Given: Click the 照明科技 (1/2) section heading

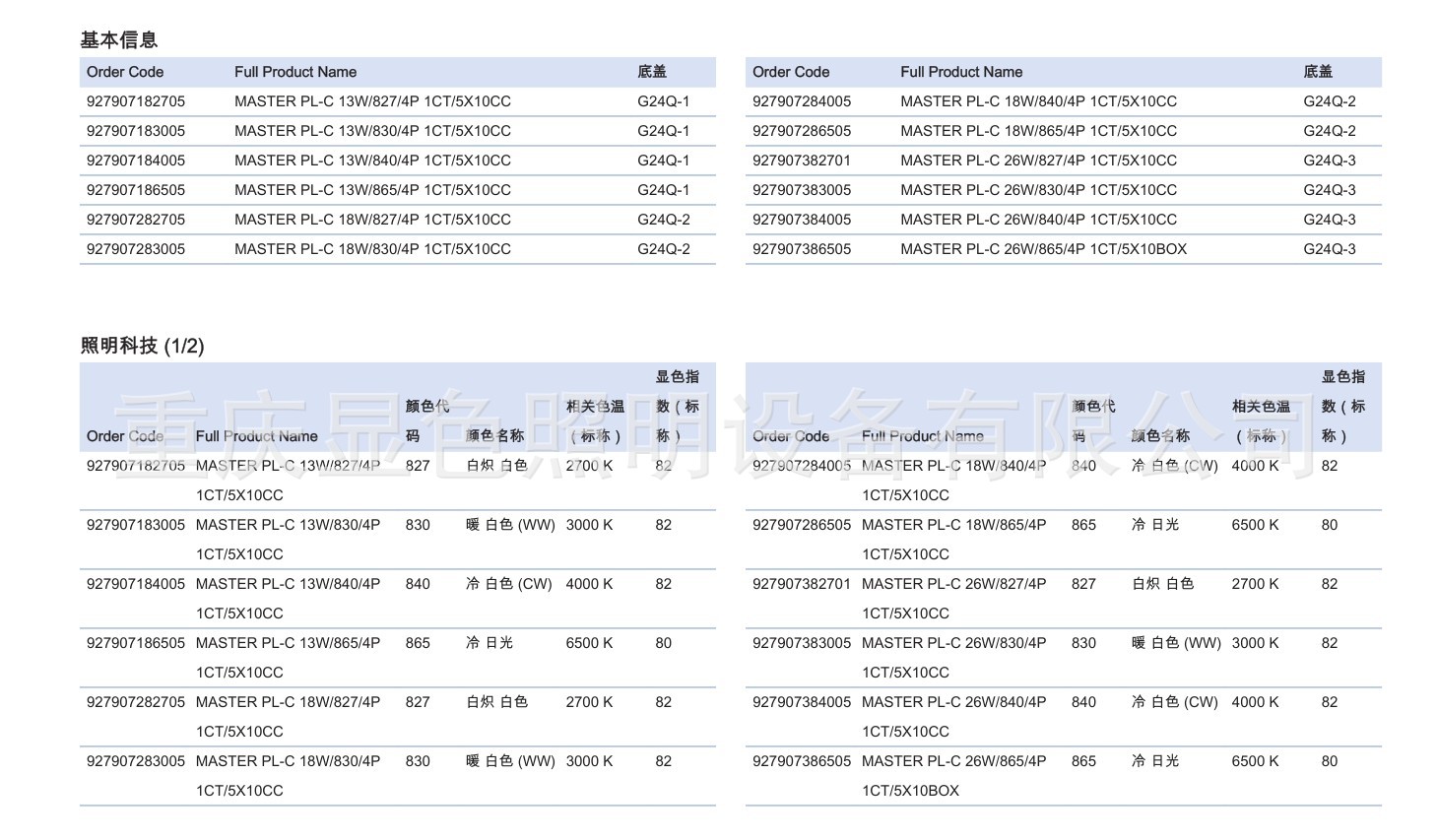Looking at the screenshot, I should coord(143,346).
